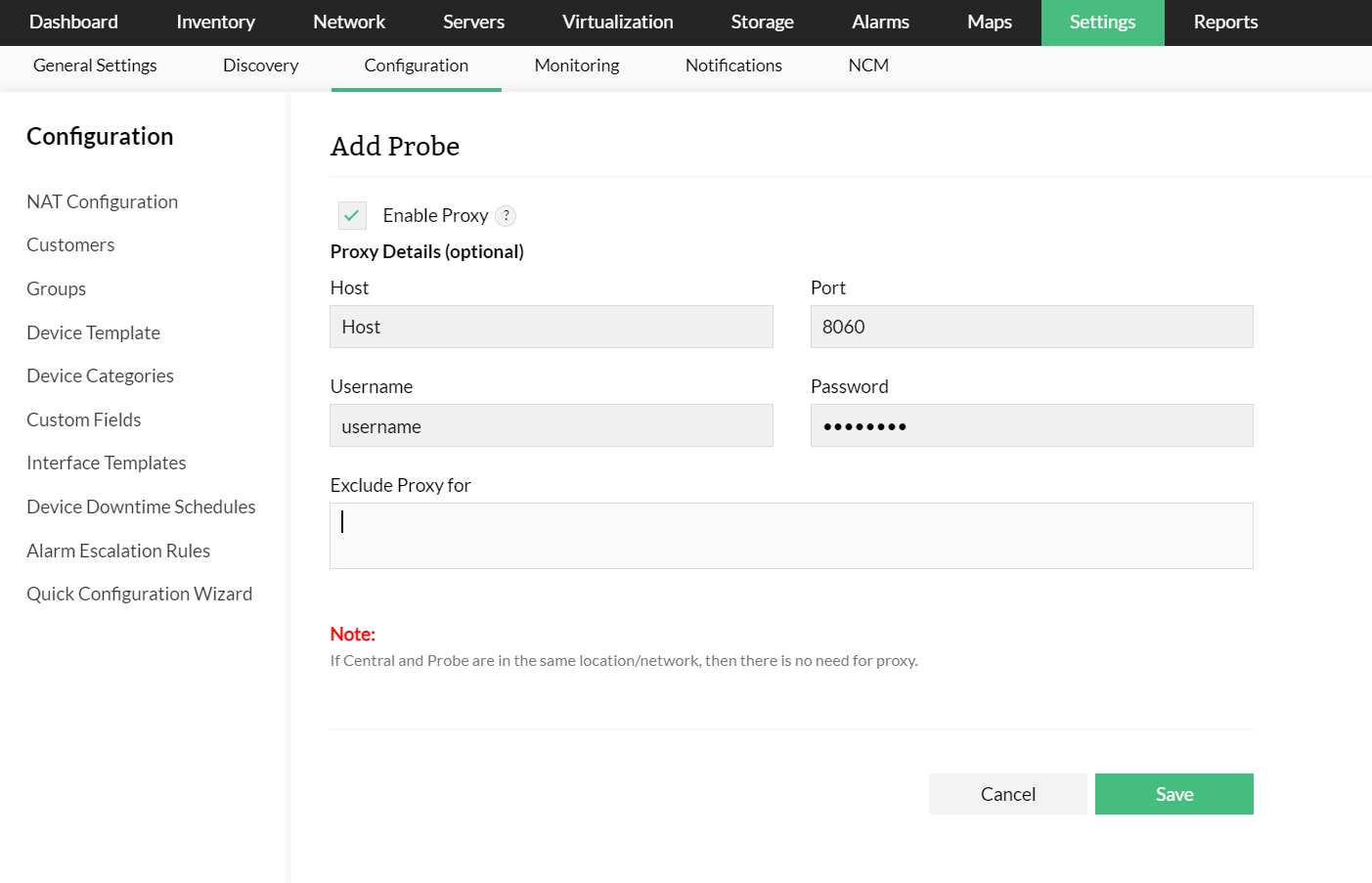This screenshot has width=1372, height=883.
Task: Select the NCM tab
Action: 868,66
